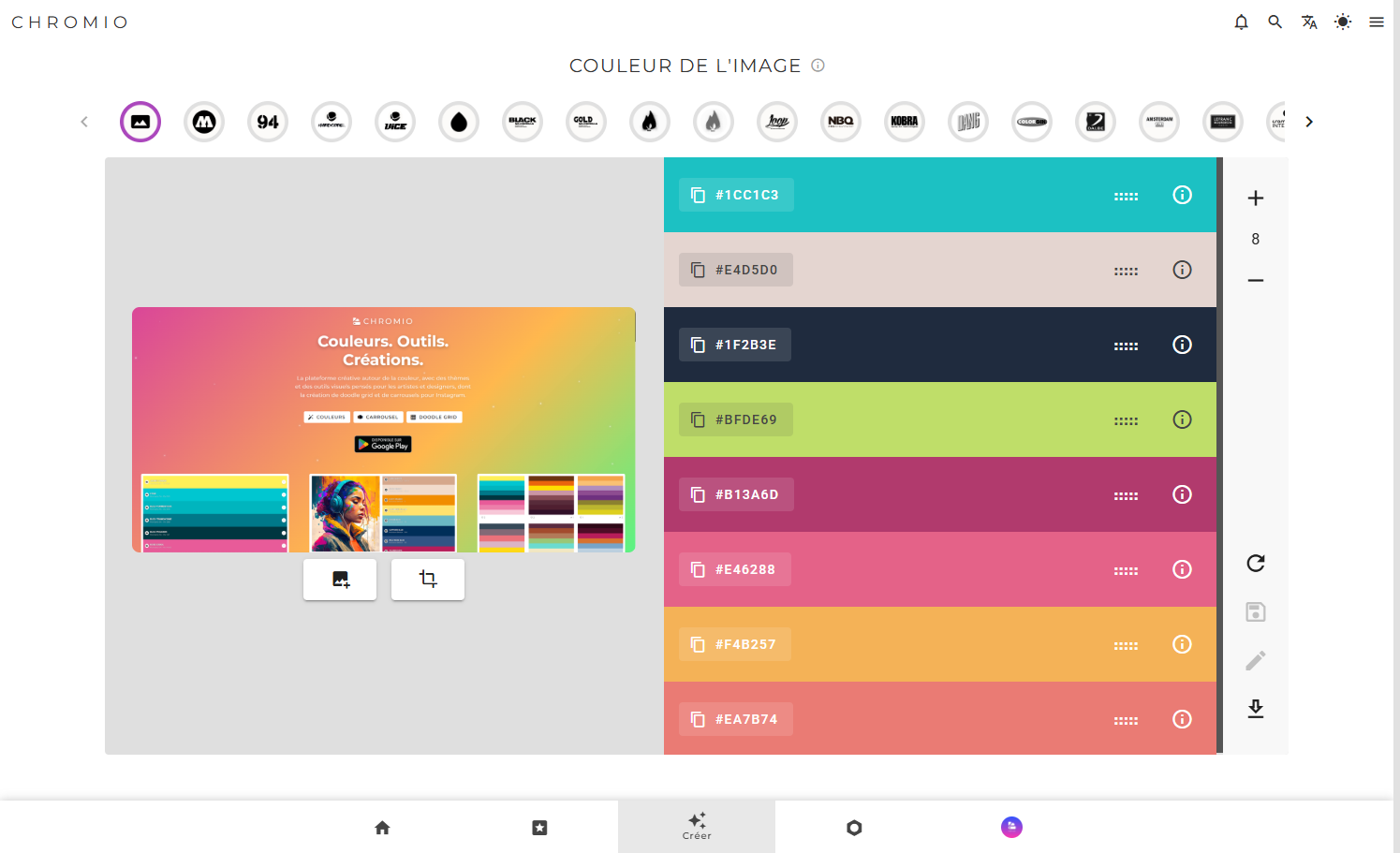Viewport: 1400px width, 853px height.
Task: Select the black flame logo brand
Action: 650,122
